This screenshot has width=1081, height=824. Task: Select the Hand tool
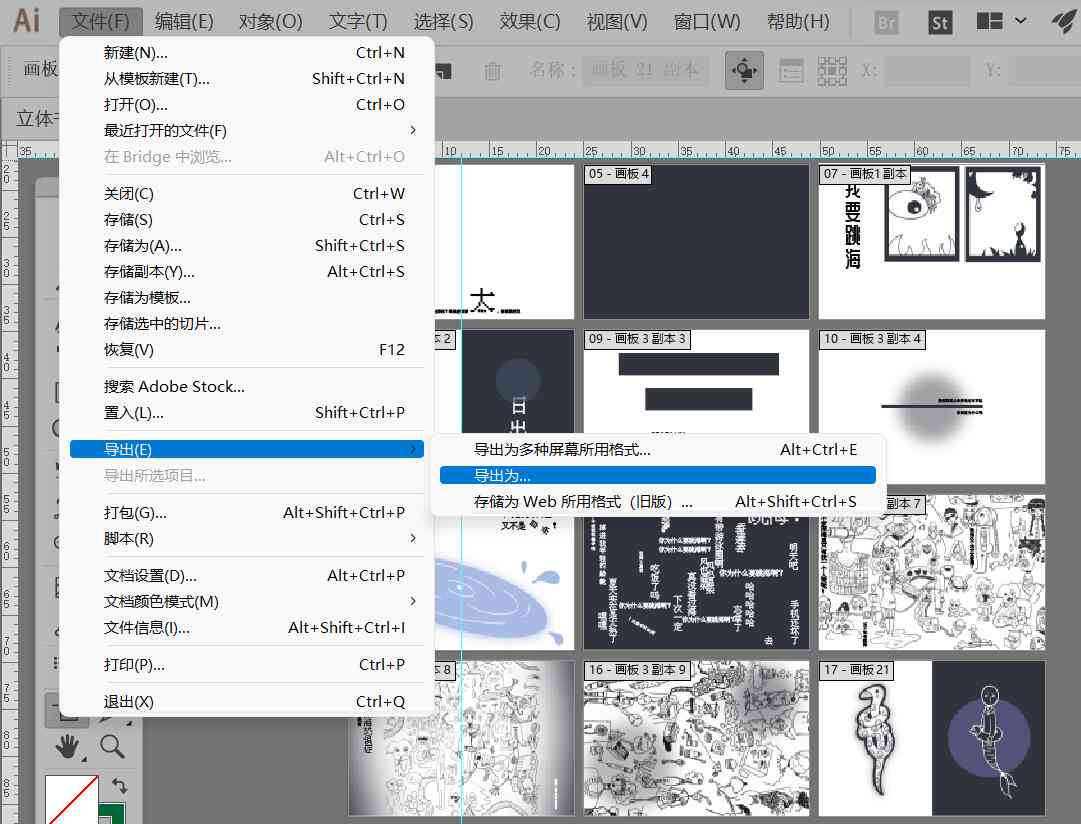(x=68, y=747)
